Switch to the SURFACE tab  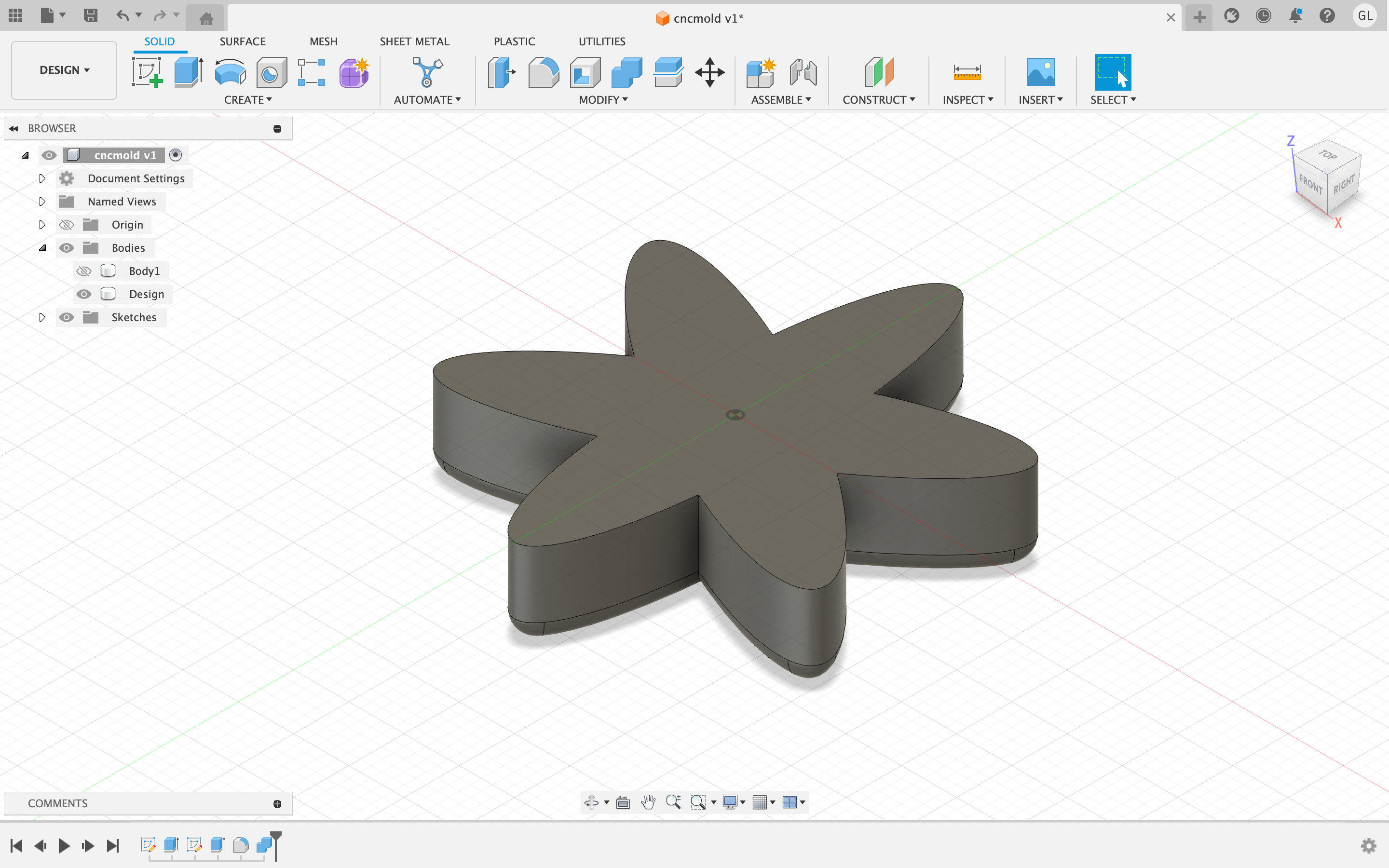(242, 41)
